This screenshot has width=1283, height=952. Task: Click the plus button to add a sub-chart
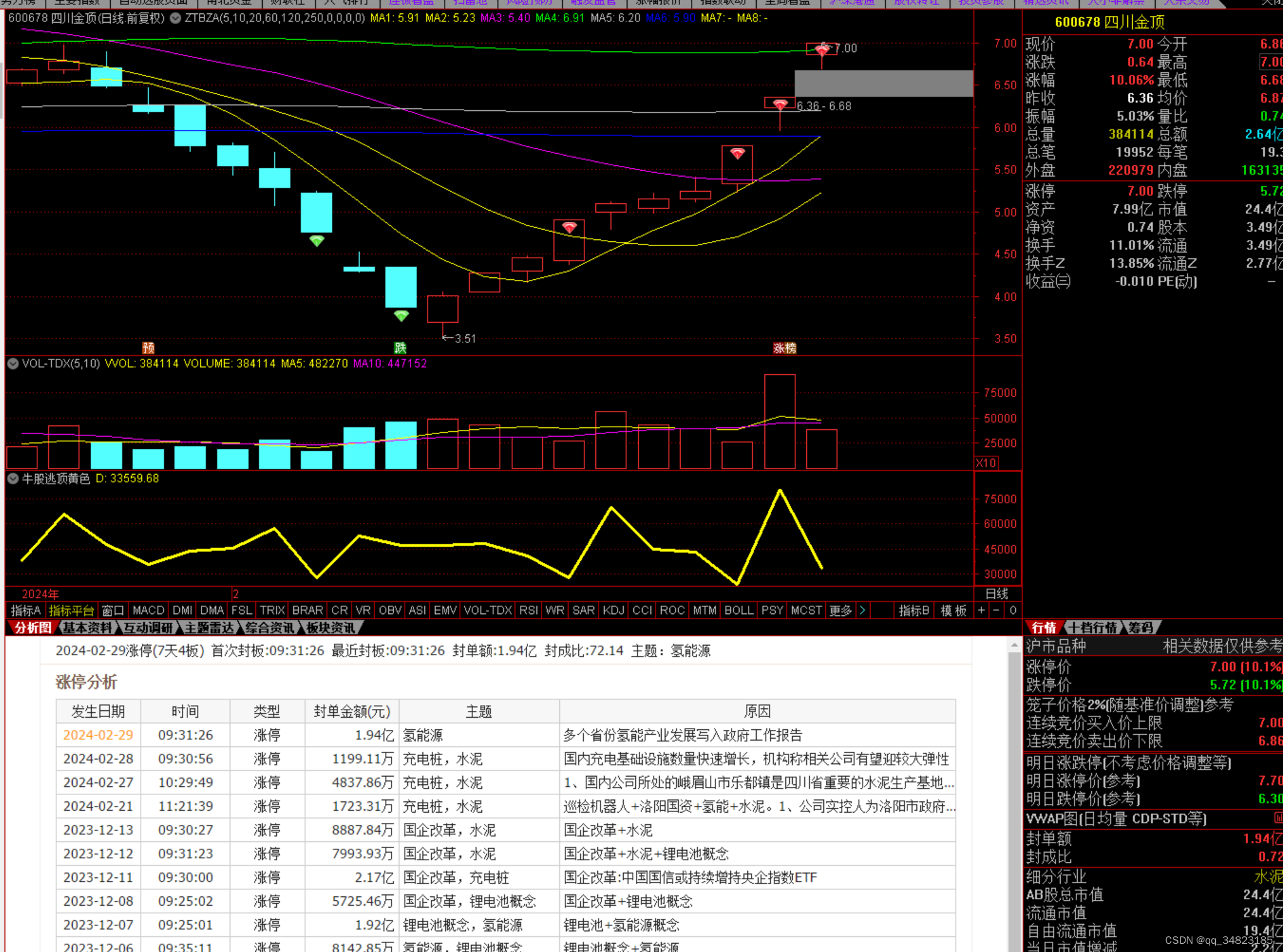tap(981, 610)
